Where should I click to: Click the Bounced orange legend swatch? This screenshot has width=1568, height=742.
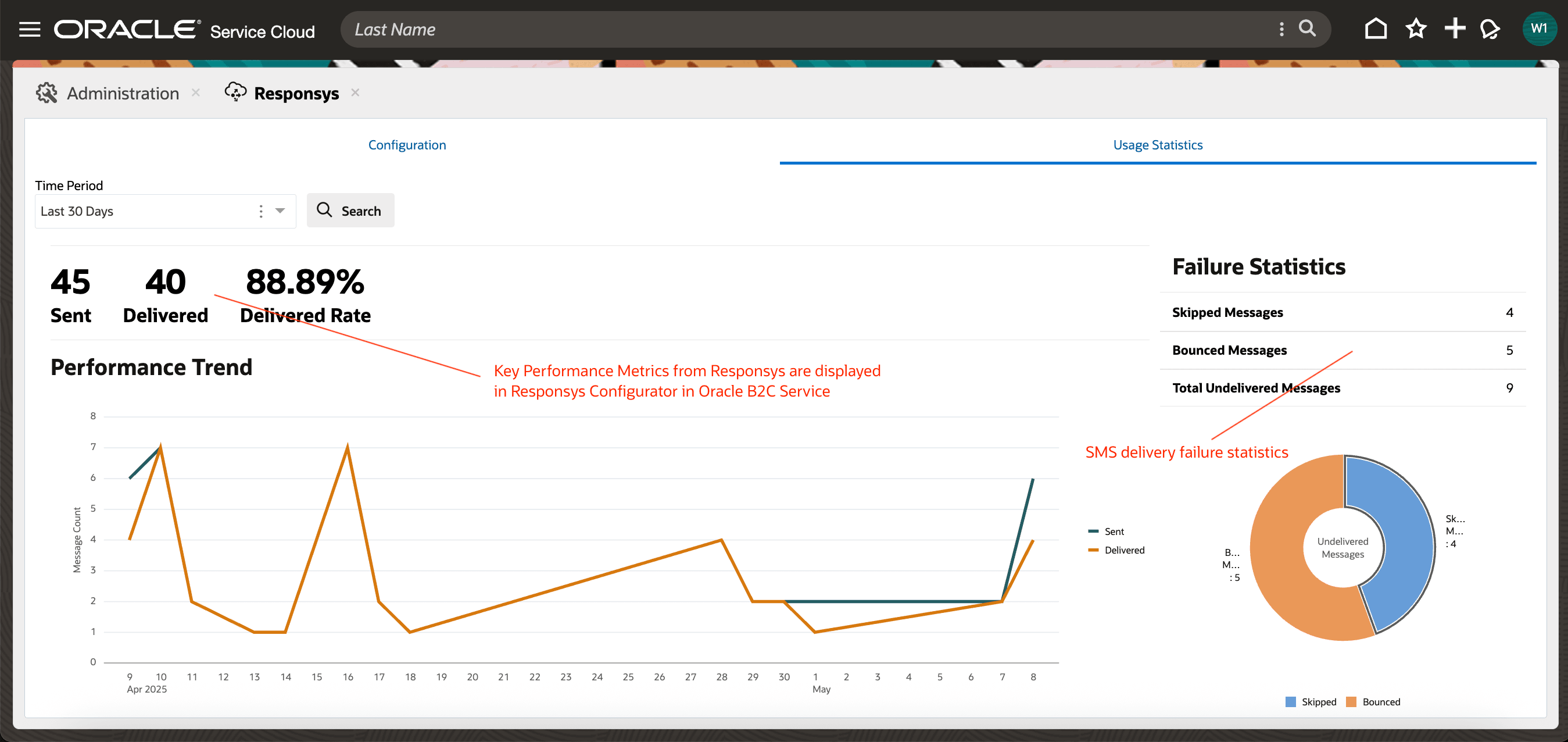pyautogui.click(x=1351, y=702)
